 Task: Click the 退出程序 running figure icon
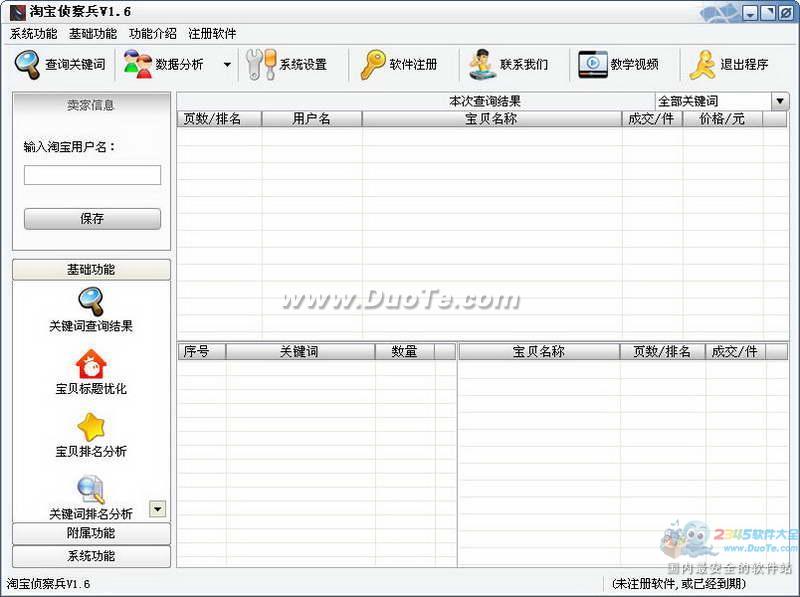point(703,64)
